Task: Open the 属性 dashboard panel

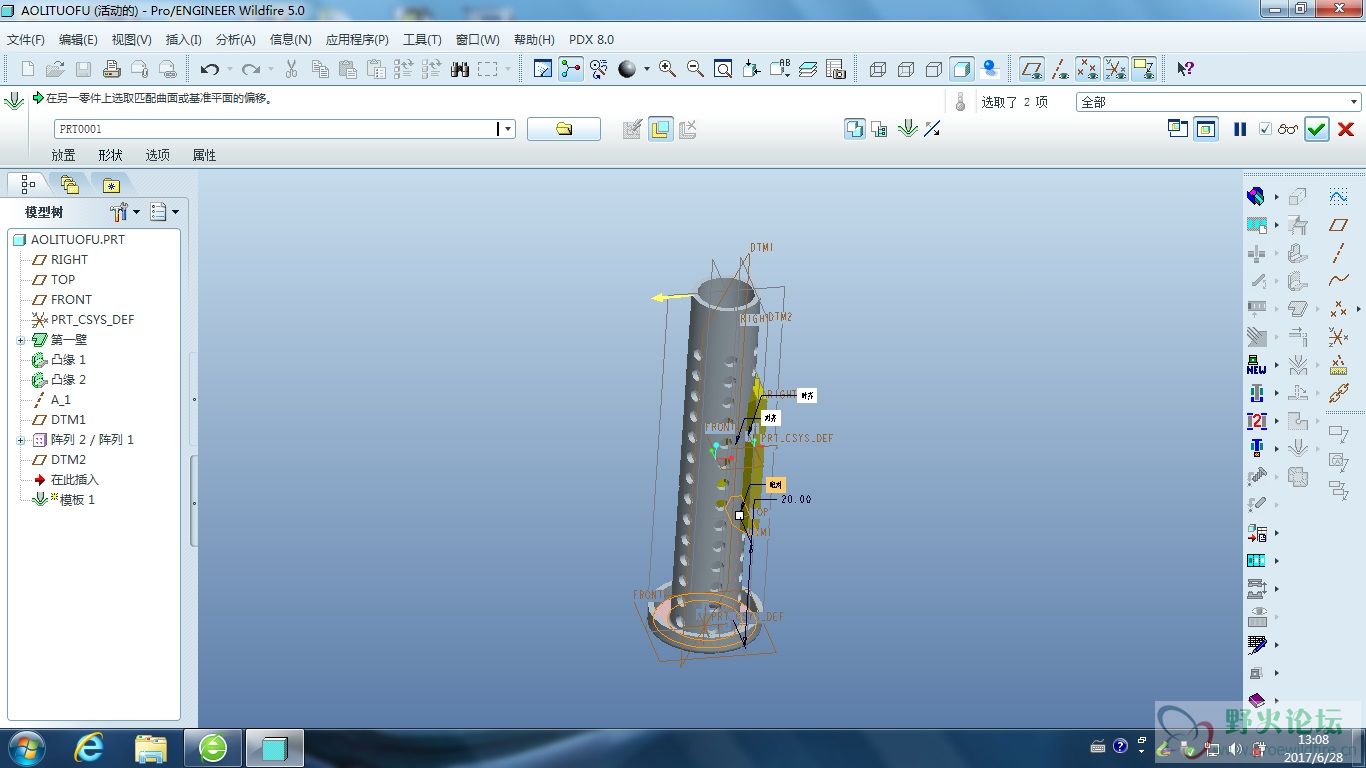Action: pos(204,155)
